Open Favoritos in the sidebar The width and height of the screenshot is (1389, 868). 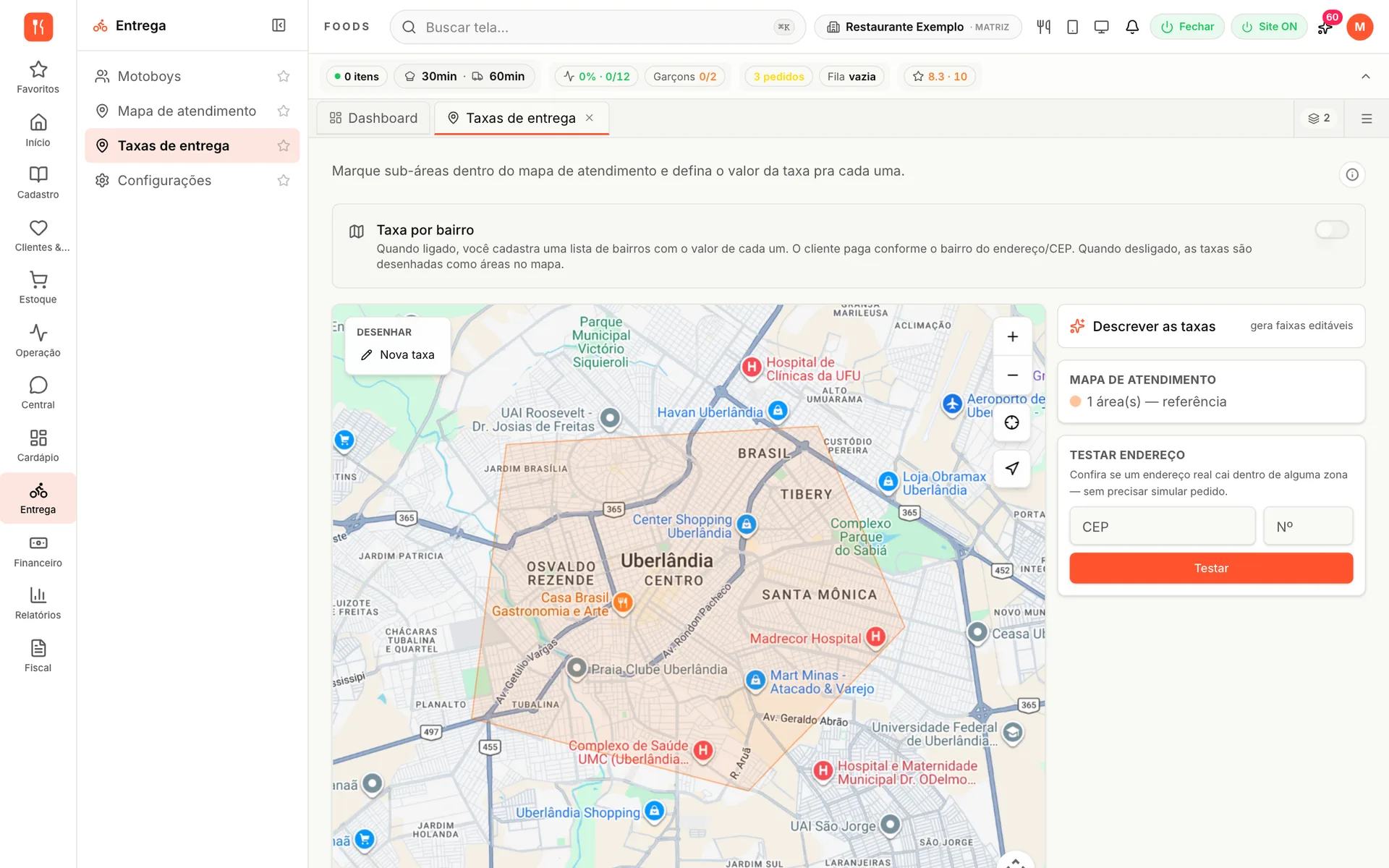[x=38, y=77]
